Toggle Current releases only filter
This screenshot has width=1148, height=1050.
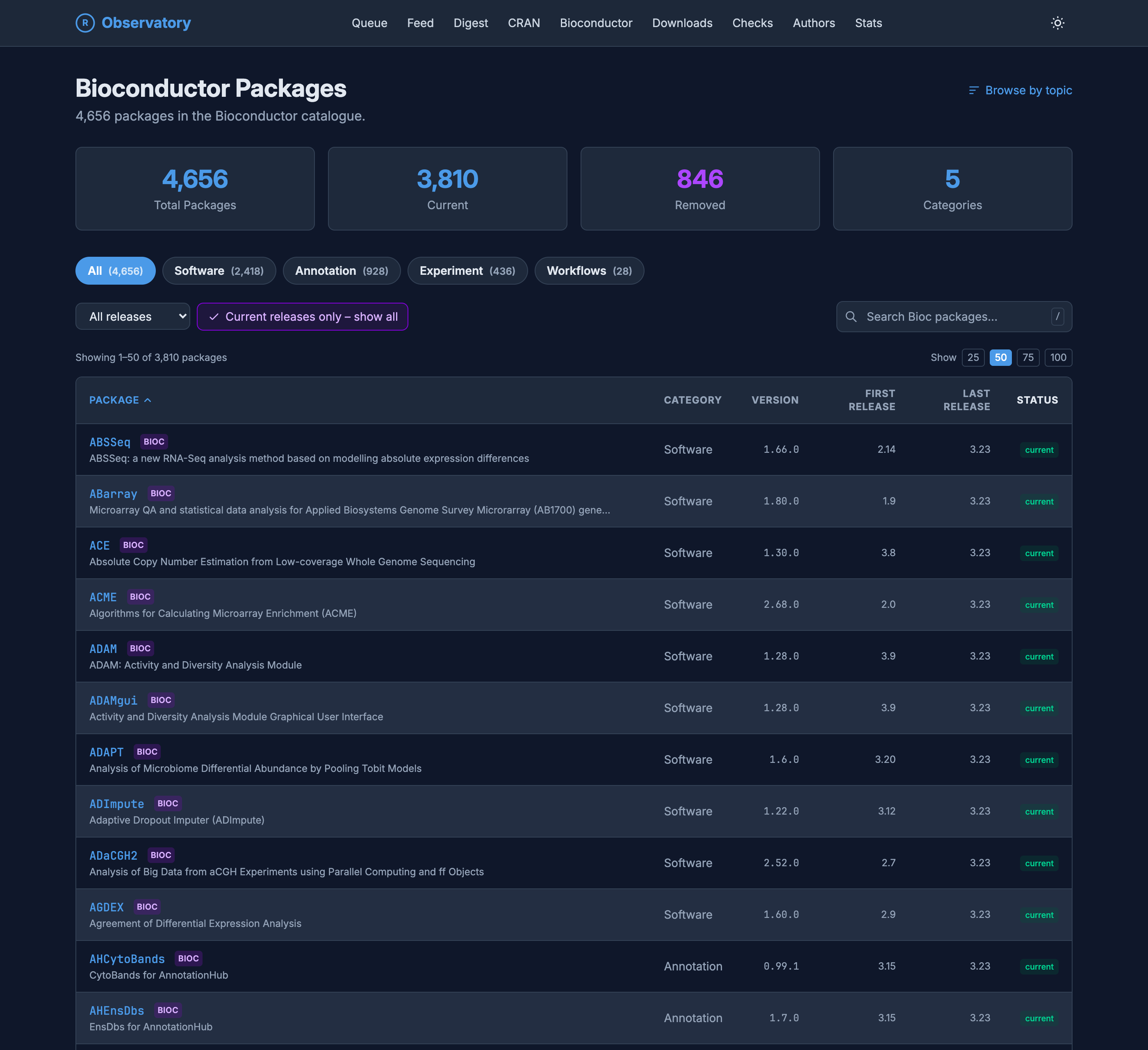coord(303,317)
